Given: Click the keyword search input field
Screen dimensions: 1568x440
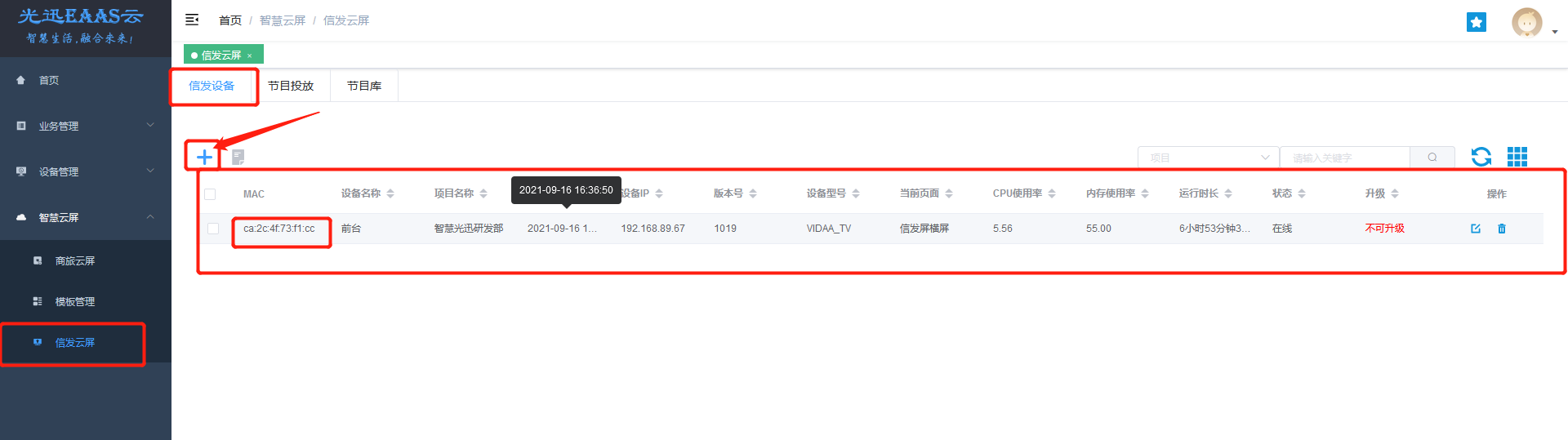Looking at the screenshot, I should [x=1344, y=158].
